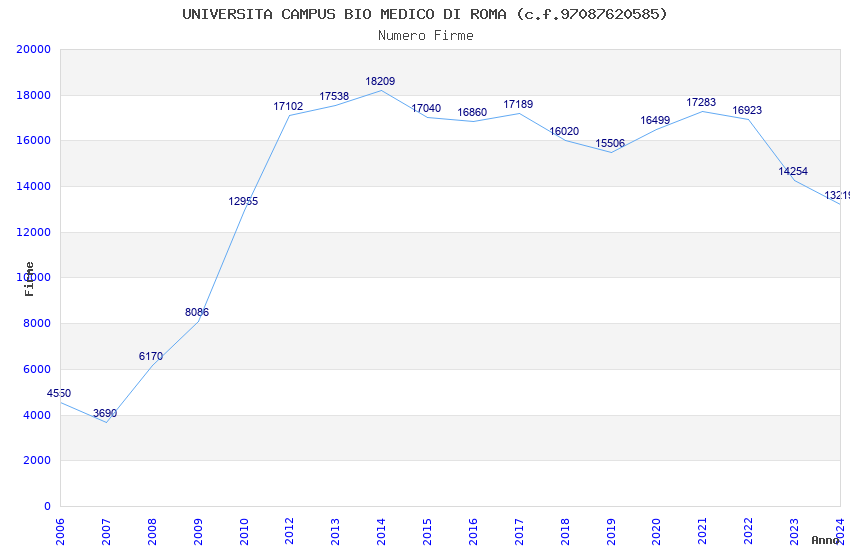Select the data label 17538
850x550 pixels.
pyautogui.click(x=334, y=96)
